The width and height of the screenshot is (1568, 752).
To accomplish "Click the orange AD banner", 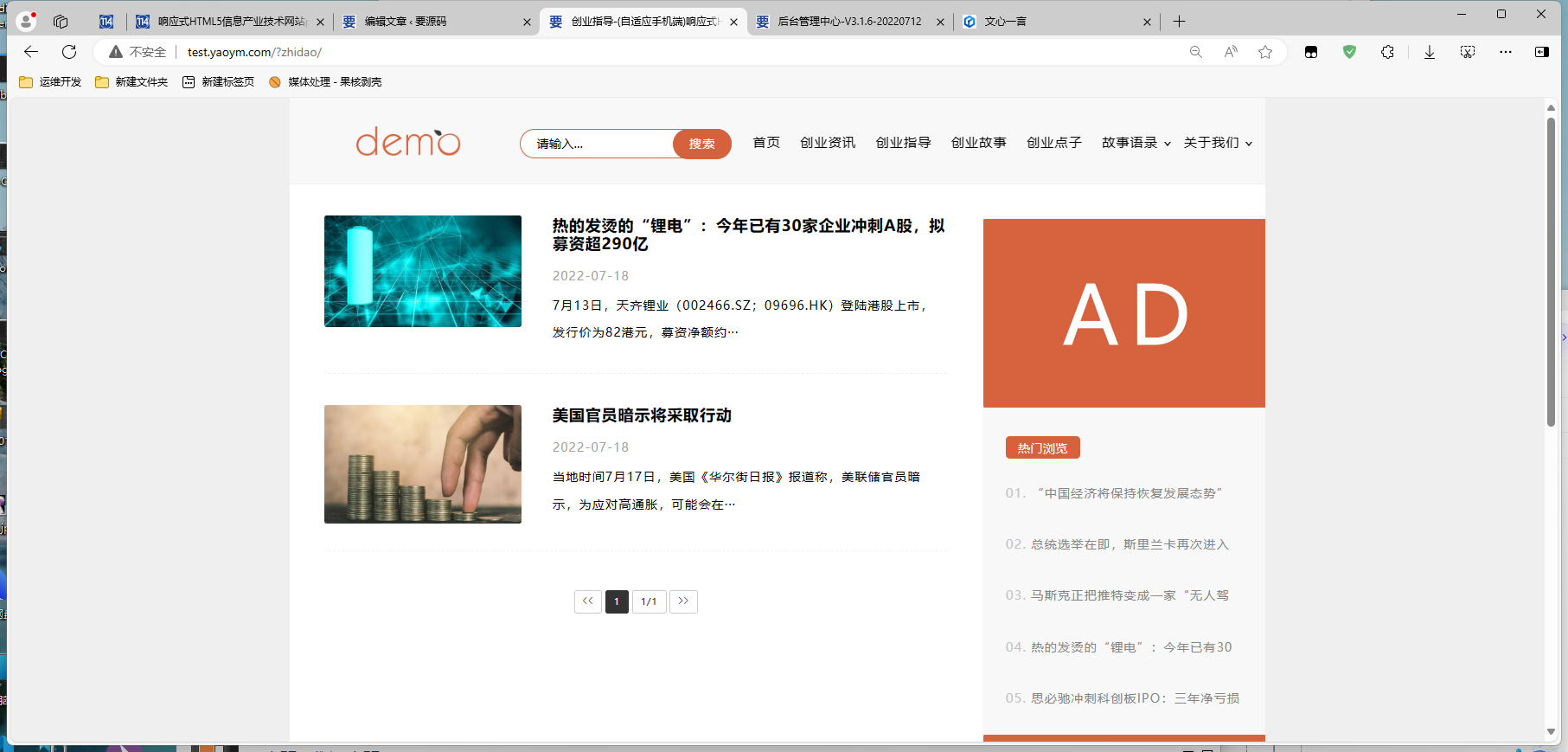I will [x=1124, y=313].
